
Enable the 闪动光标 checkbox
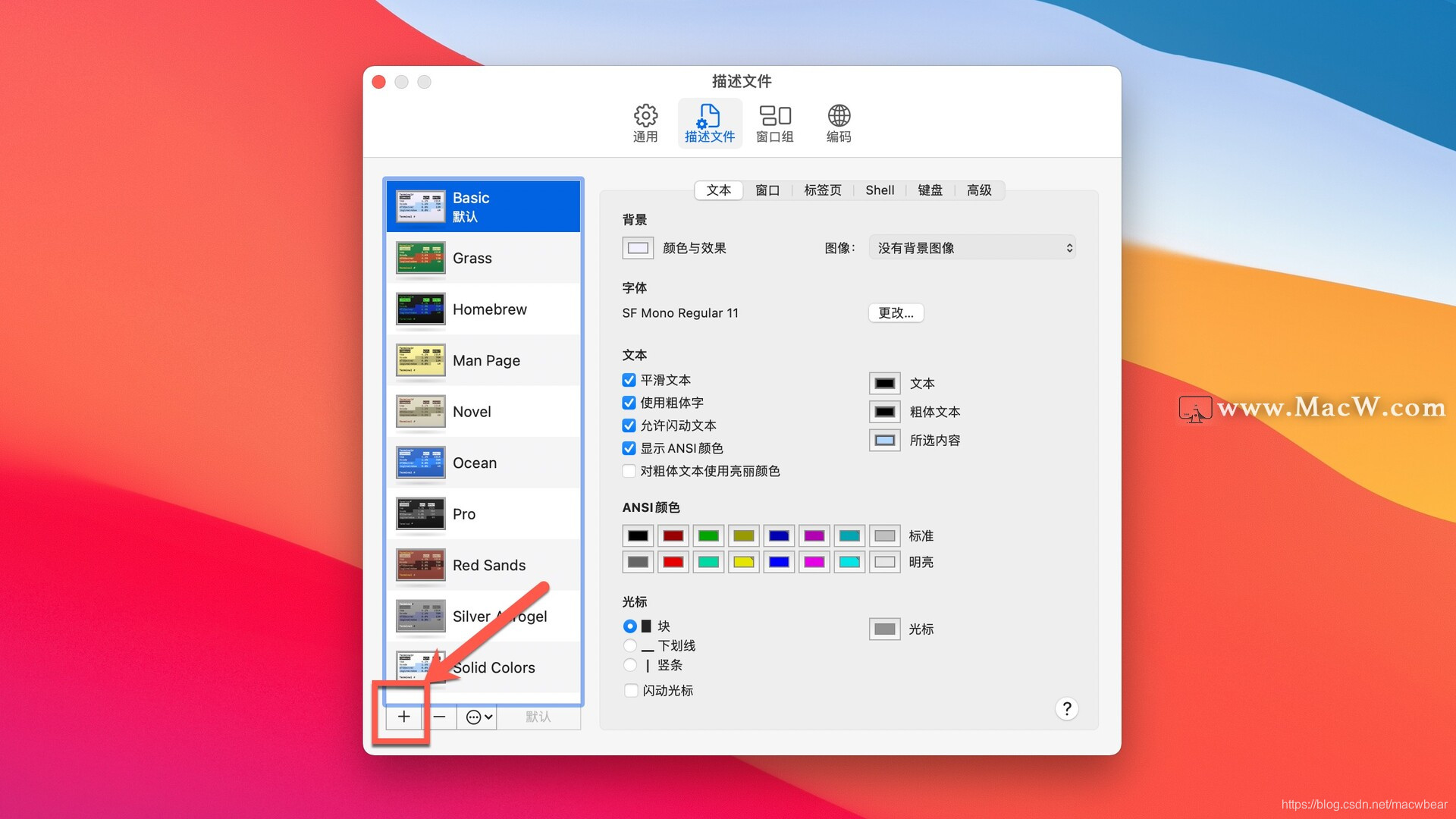(630, 690)
